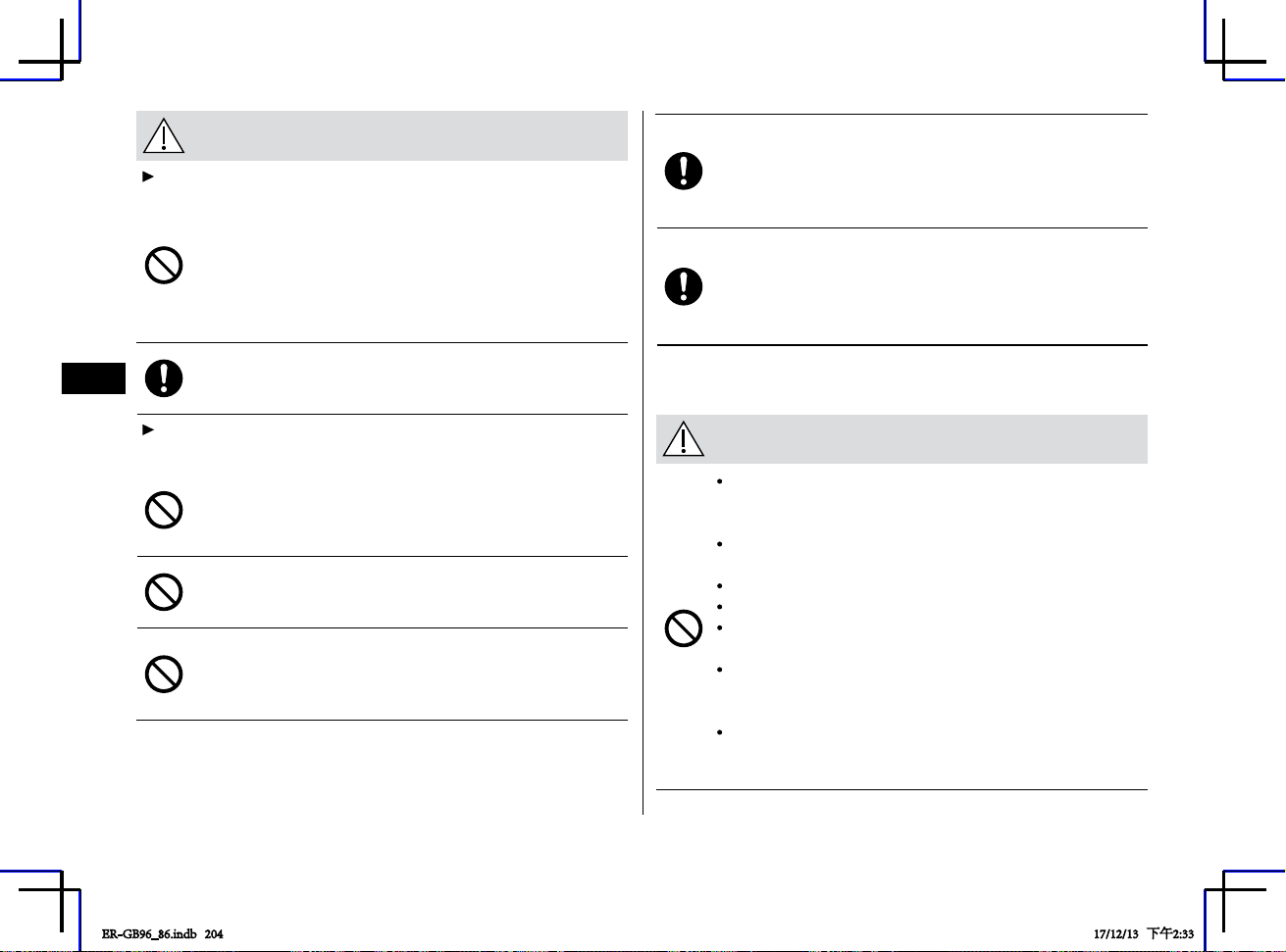Viewport: 1286px width, 952px height.
Task: Expand the first arrow bullet under left header
Action: point(148,177)
